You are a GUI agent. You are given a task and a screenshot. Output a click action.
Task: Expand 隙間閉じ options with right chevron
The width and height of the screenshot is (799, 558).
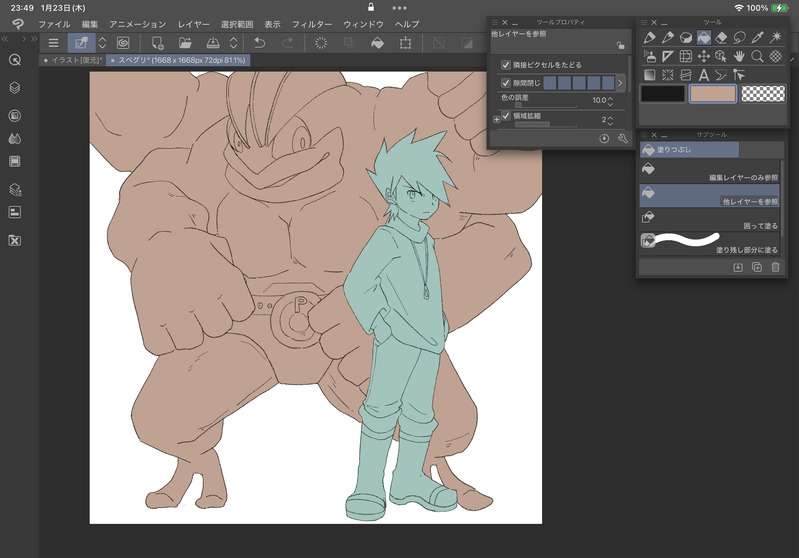tap(620, 83)
